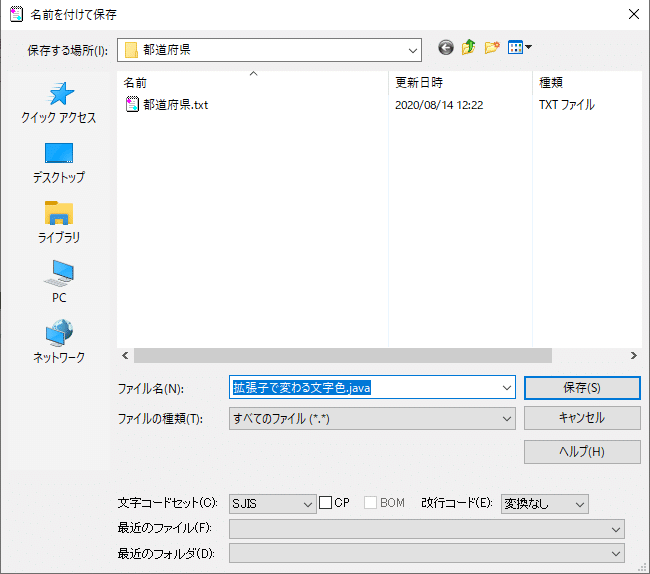Click the Help (ヘルプ) button
Image resolution: width=650 pixels, height=574 pixels.
pos(582,452)
